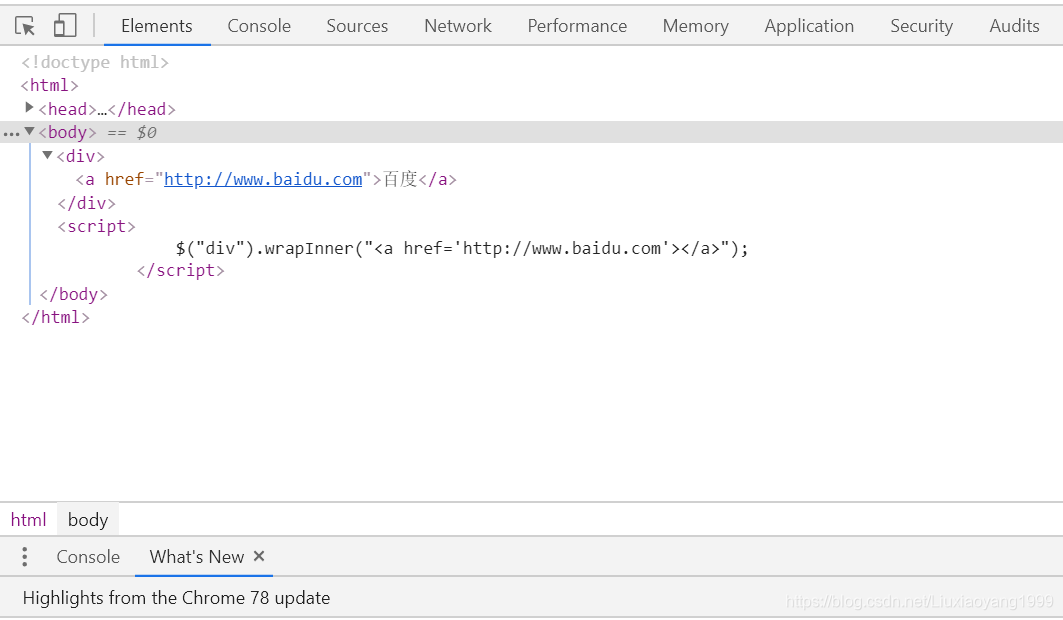This screenshot has height=620, width=1063.
Task: Close the What's New drawer tab
Action: point(259,556)
